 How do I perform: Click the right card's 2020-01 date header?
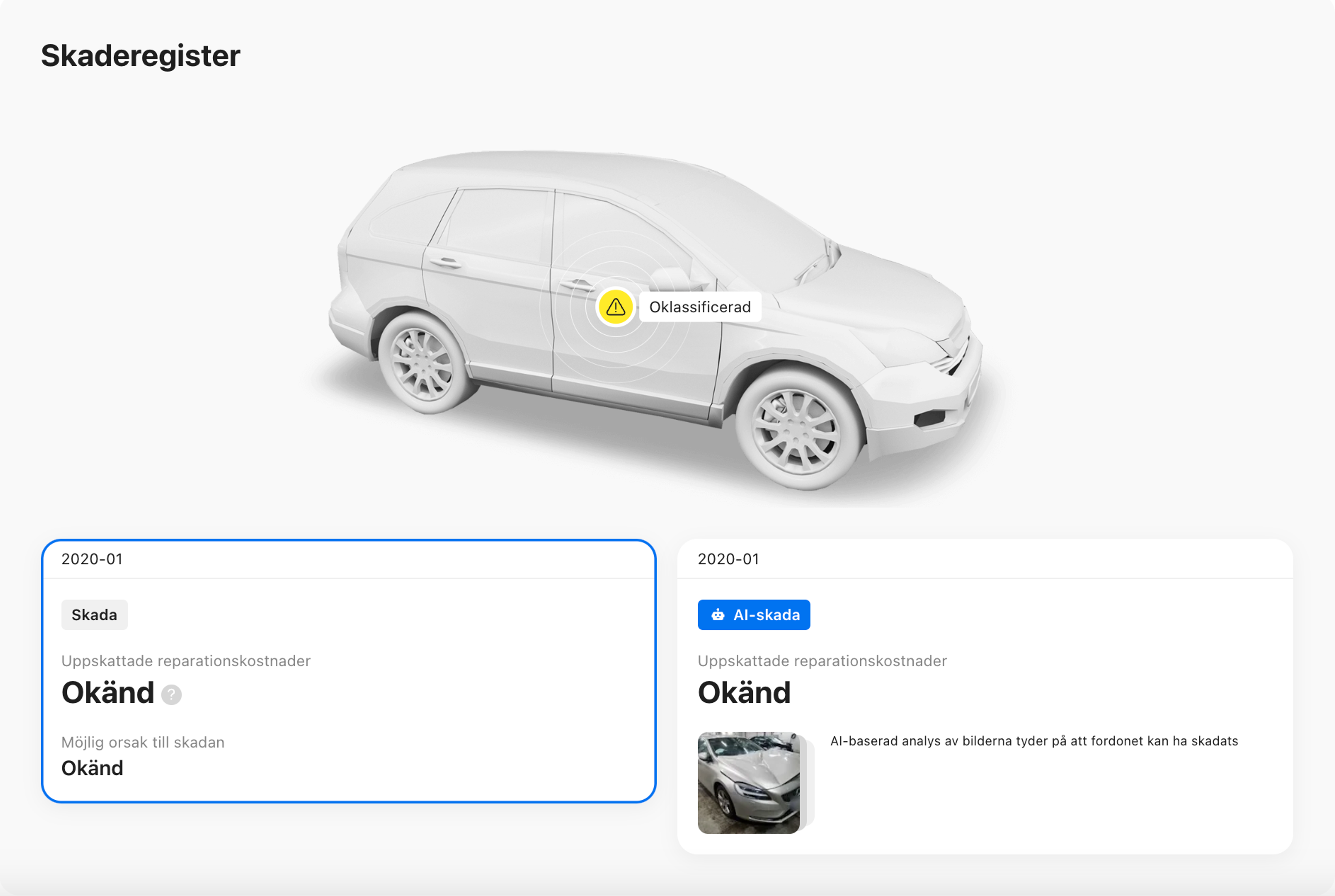(728, 559)
